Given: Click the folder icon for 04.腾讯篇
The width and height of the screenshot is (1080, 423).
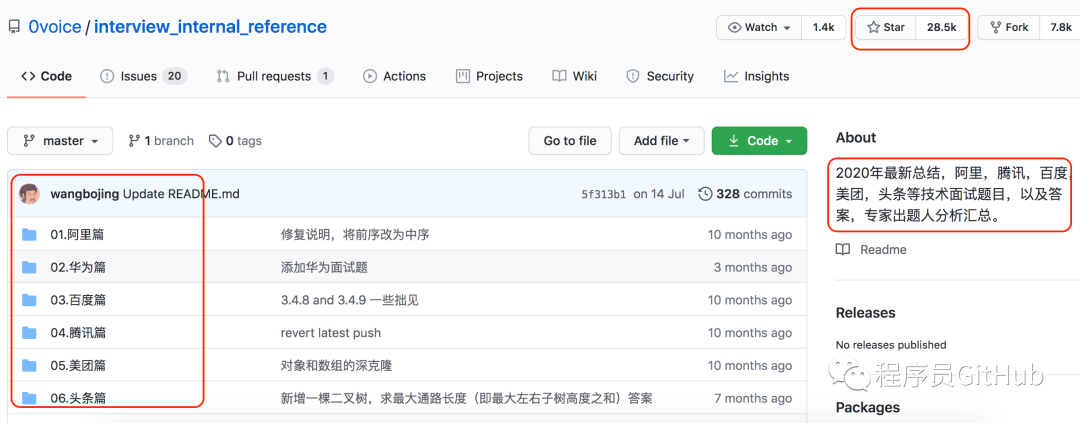Looking at the screenshot, I should (x=29, y=333).
